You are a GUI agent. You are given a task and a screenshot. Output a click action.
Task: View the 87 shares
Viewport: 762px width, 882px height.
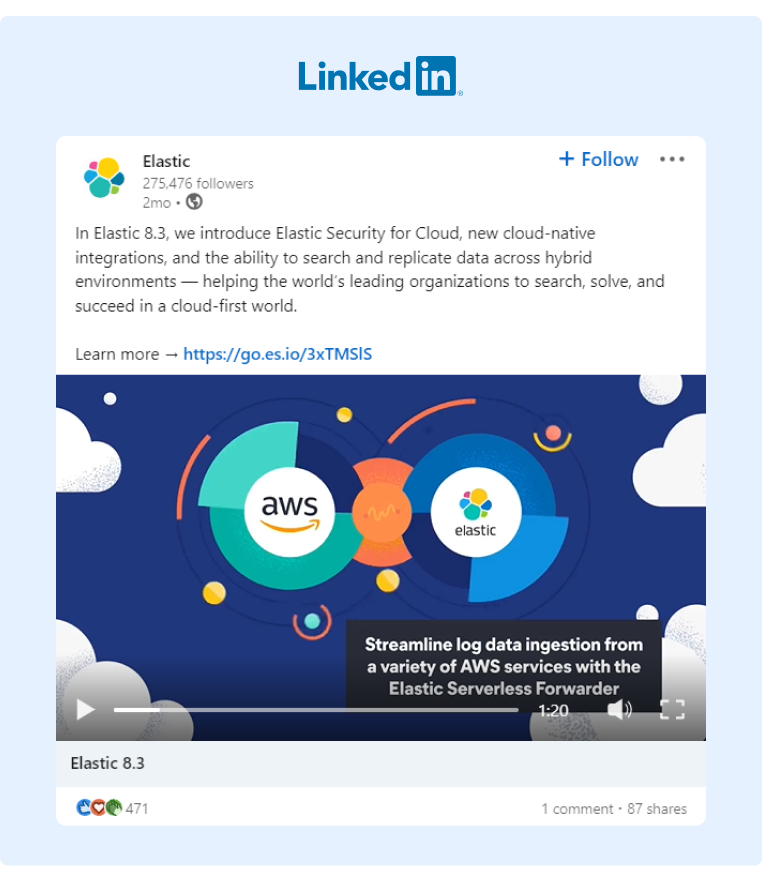[656, 808]
